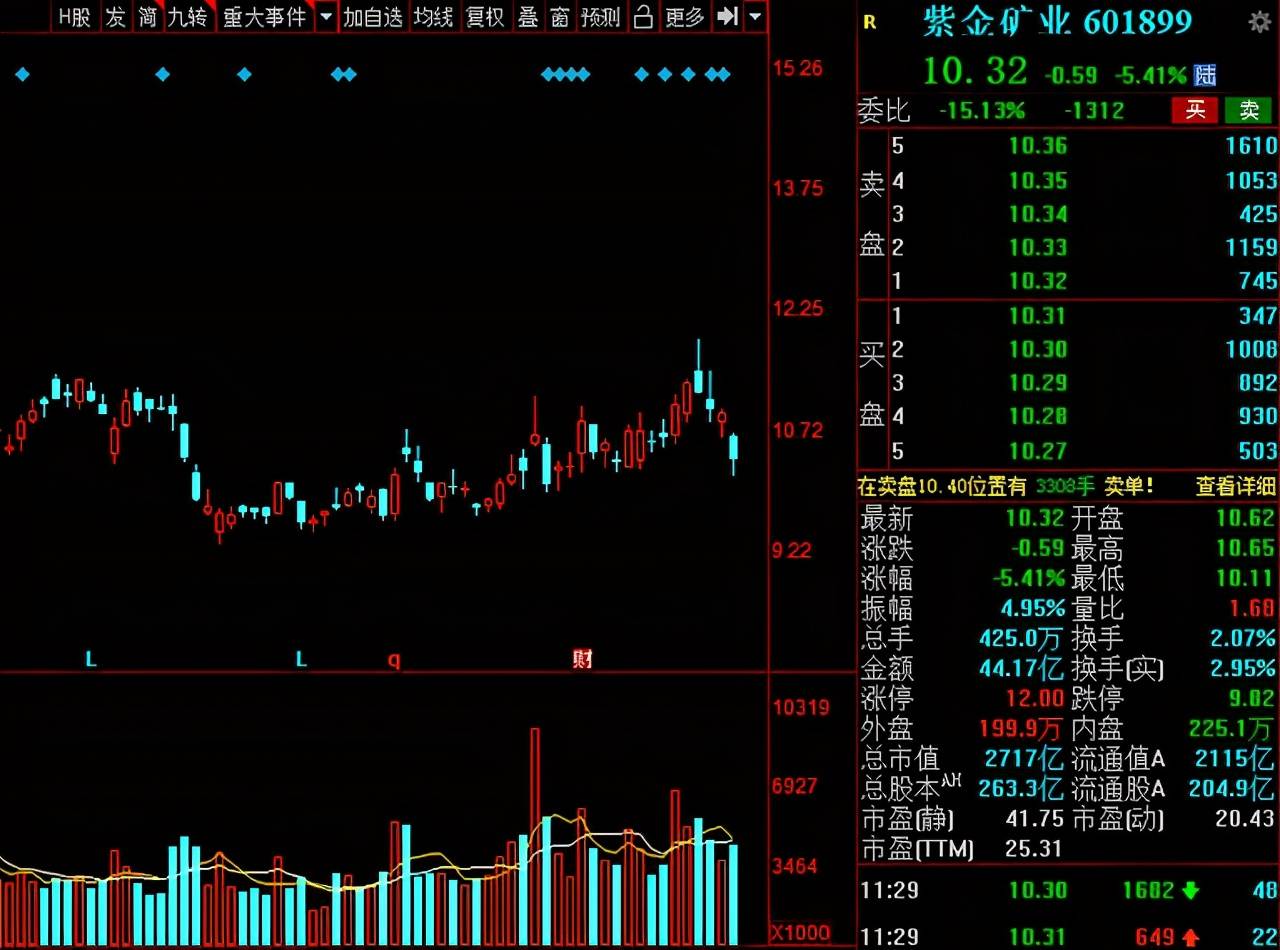Click the green 卖 sell button
This screenshot has height=950, width=1280.
[x=1248, y=110]
